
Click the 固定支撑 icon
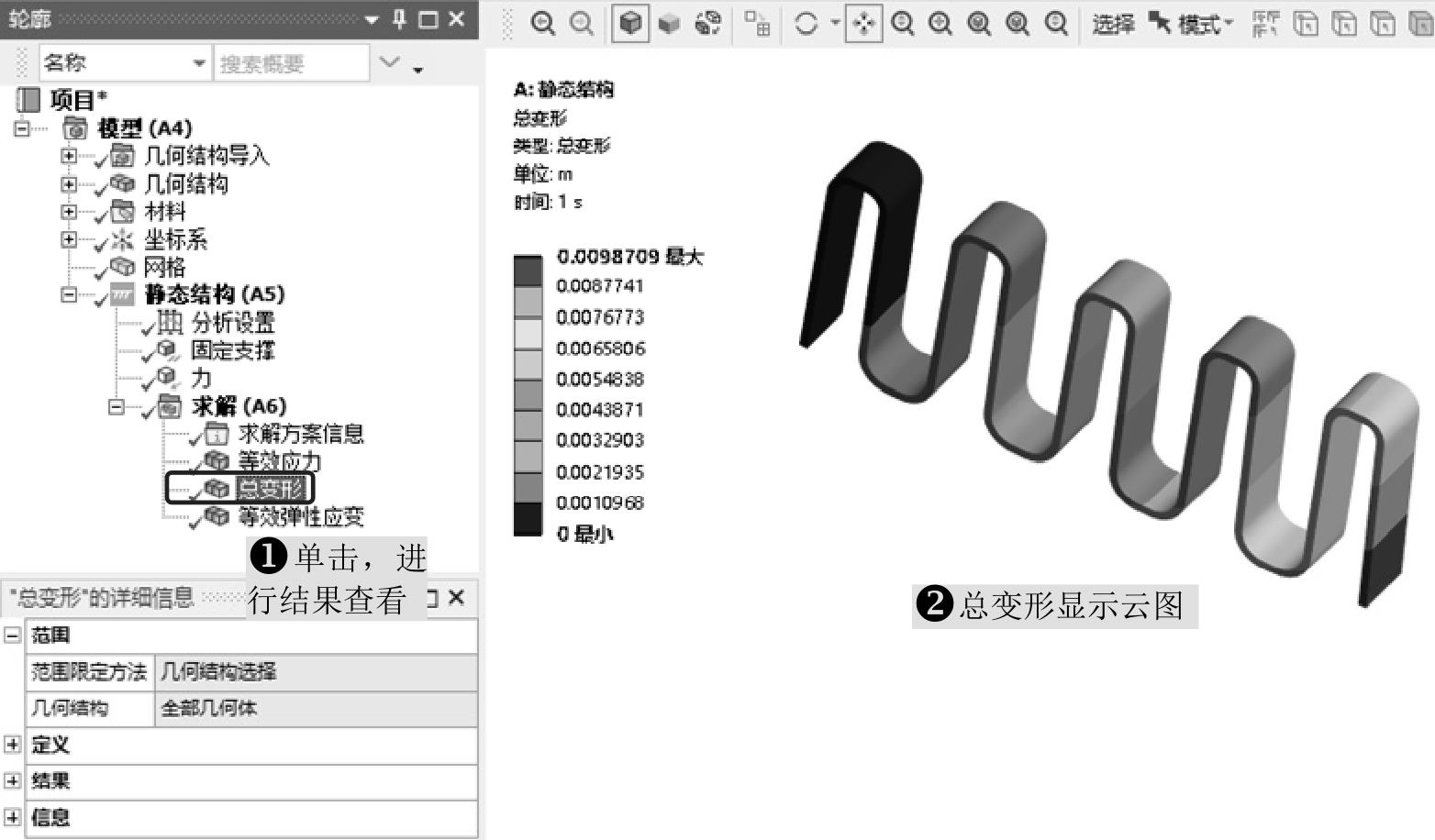click(168, 349)
